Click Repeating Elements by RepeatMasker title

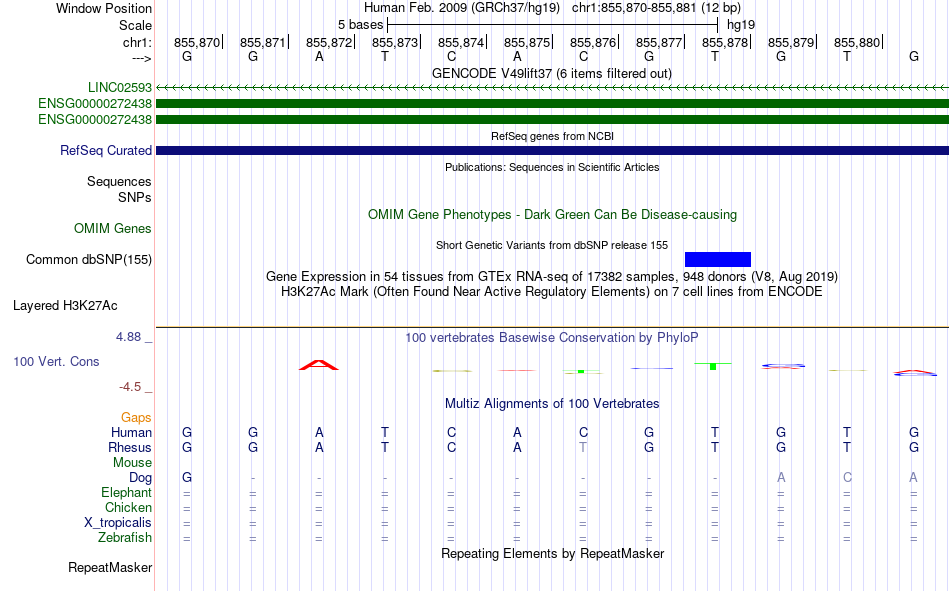(x=552, y=553)
